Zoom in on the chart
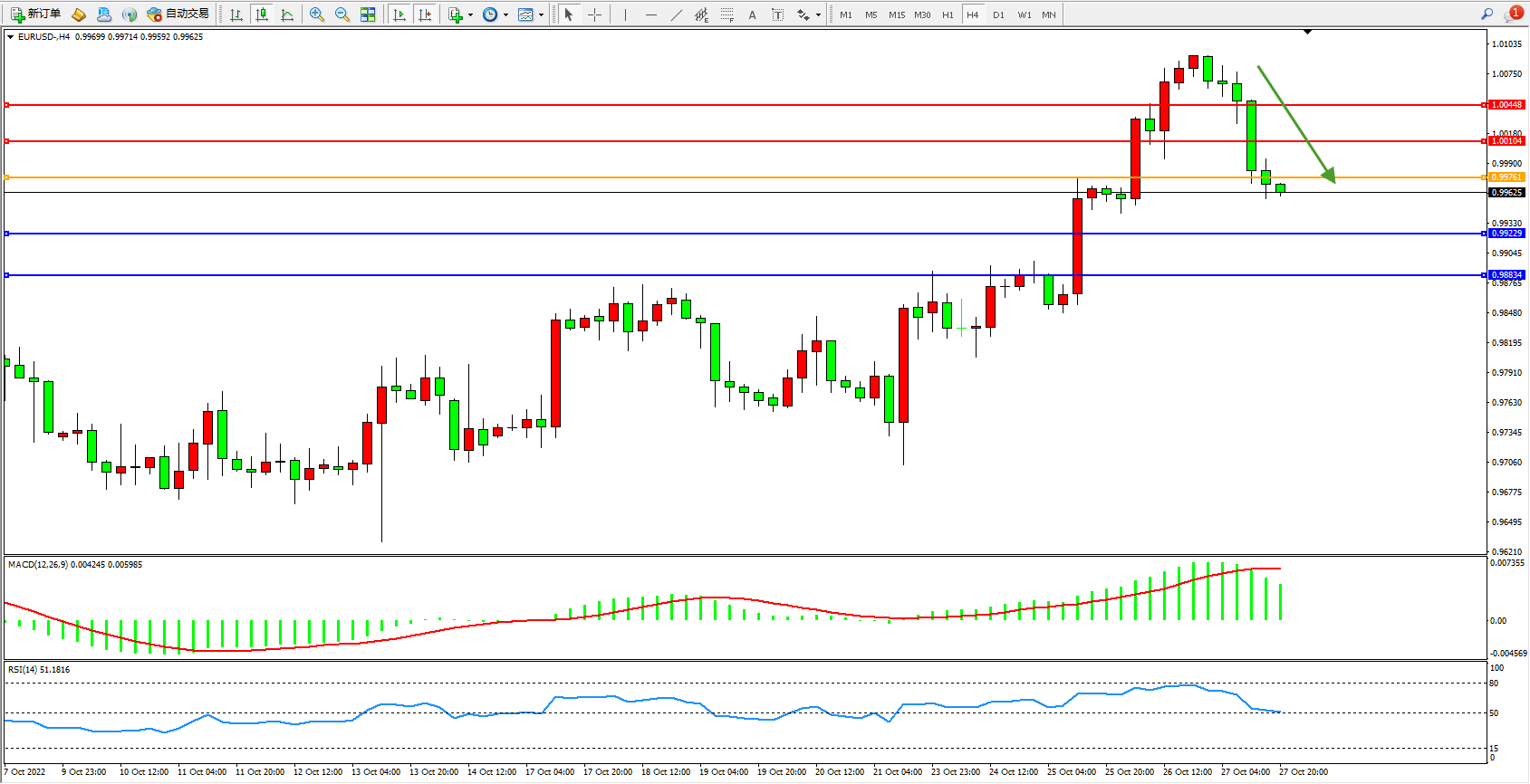 [x=316, y=14]
